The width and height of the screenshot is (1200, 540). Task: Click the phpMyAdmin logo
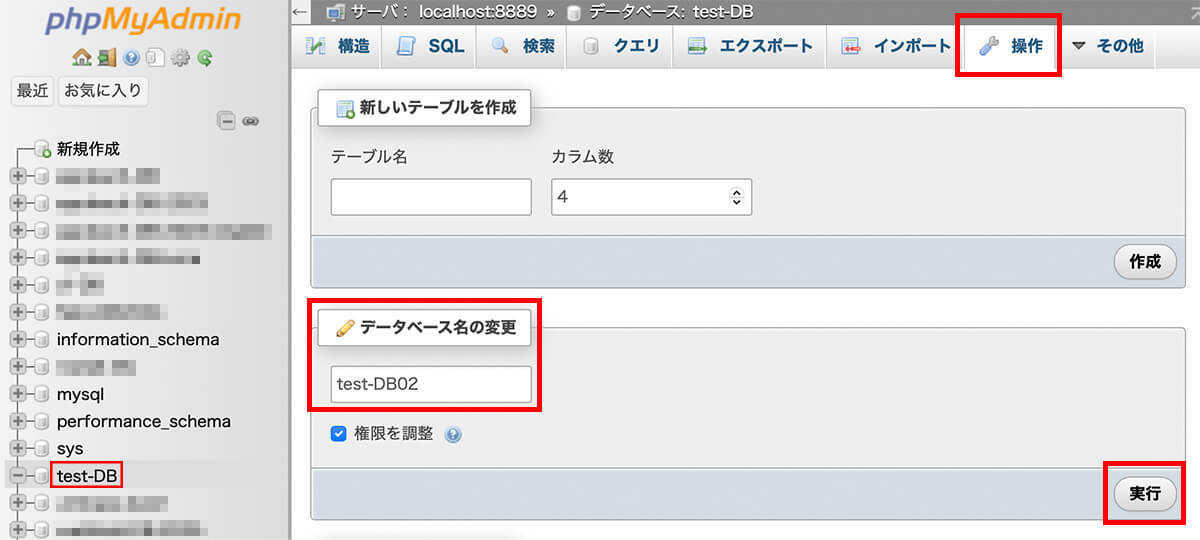pos(142,20)
